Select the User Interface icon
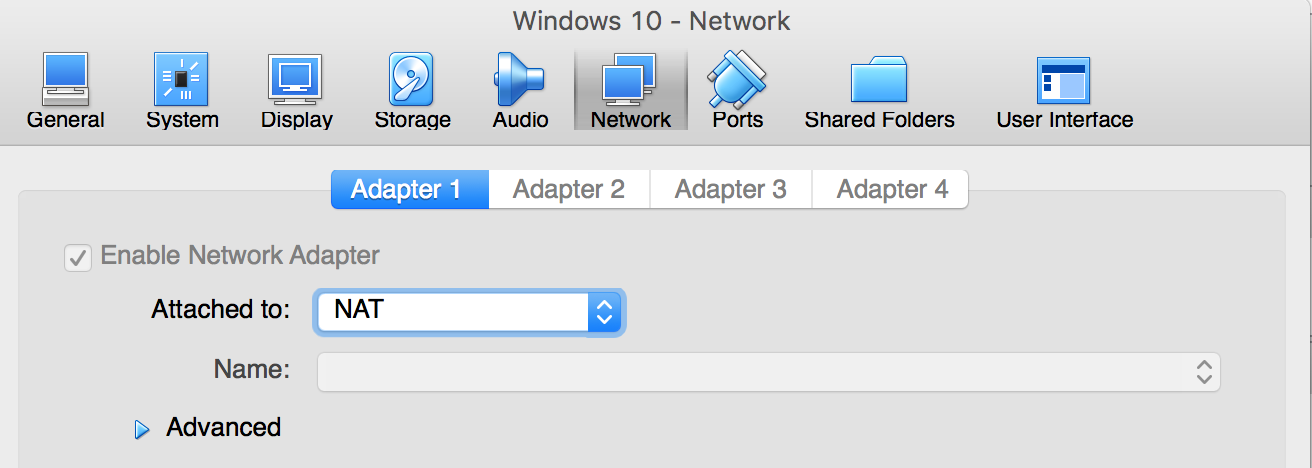The height and width of the screenshot is (468, 1312). (x=1064, y=81)
